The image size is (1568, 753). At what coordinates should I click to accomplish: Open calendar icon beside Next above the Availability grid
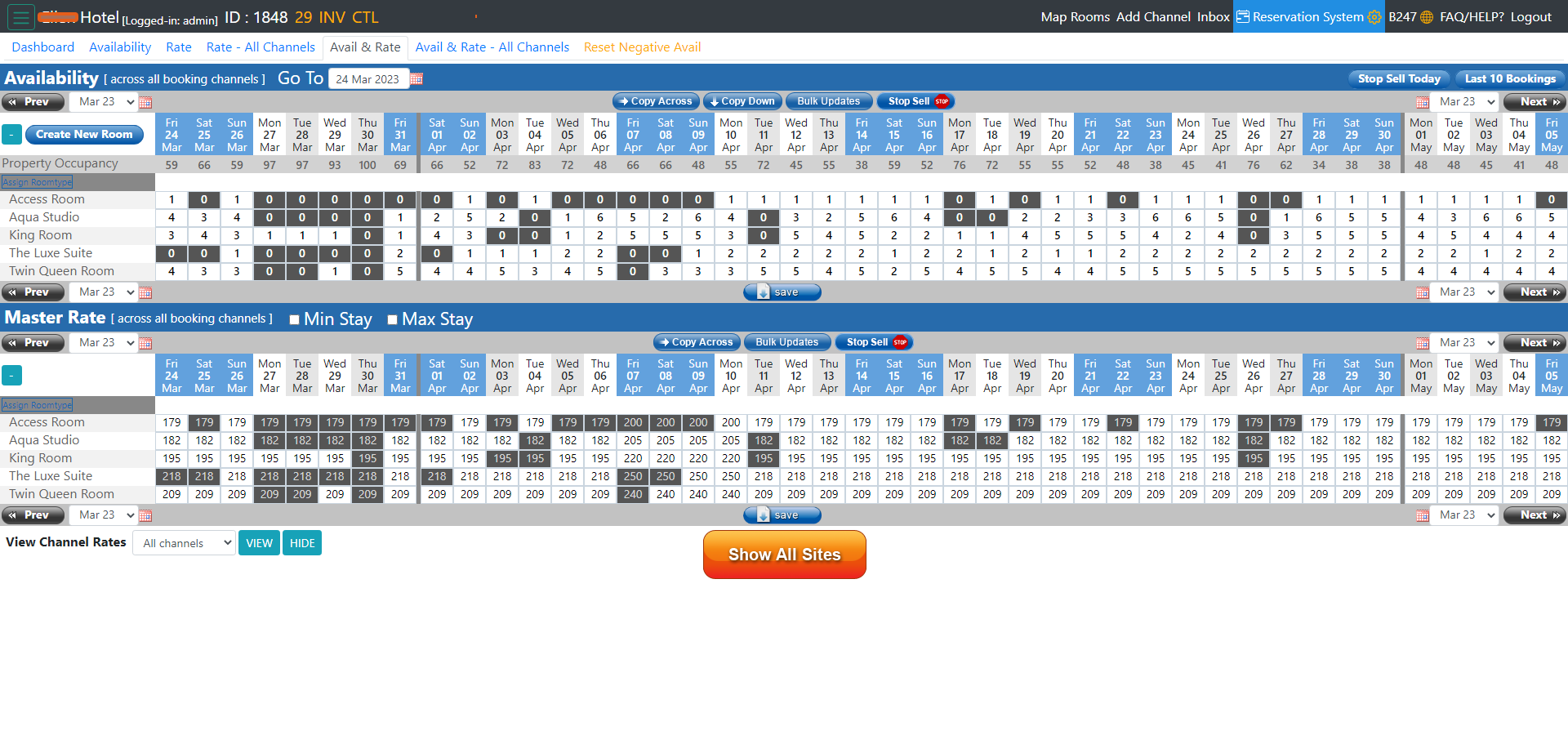(x=1422, y=102)
